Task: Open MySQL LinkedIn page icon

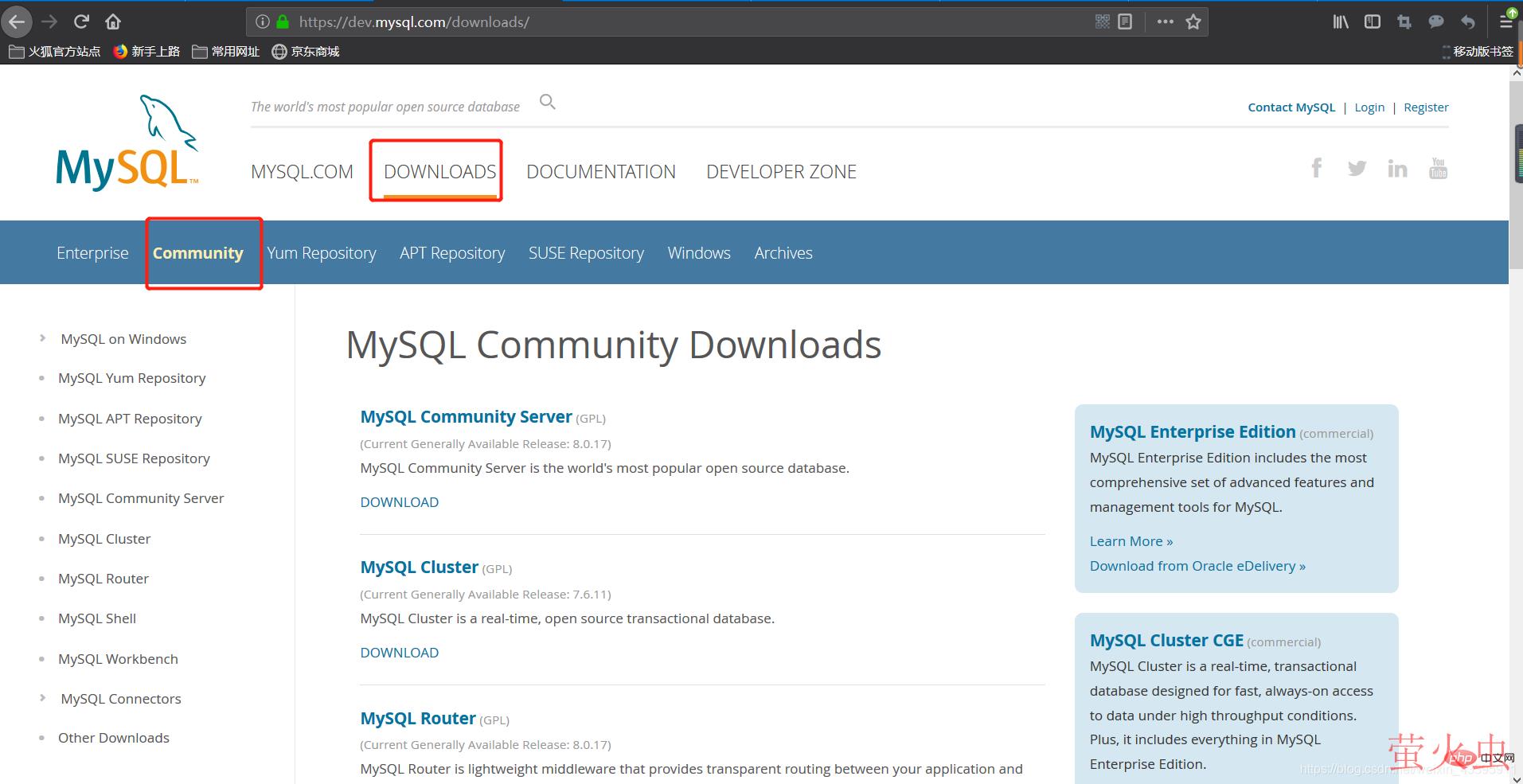Action: (x=1397, y=169)
